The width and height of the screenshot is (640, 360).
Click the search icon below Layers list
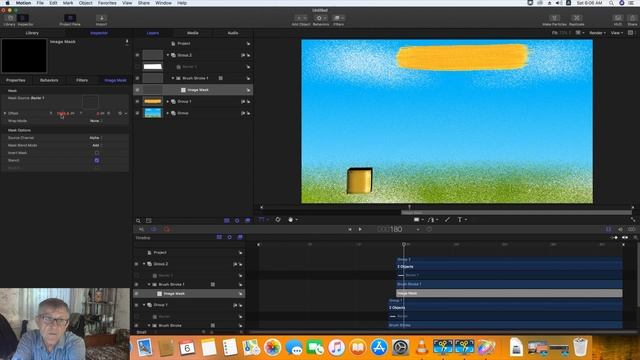(x=138, y=220)
